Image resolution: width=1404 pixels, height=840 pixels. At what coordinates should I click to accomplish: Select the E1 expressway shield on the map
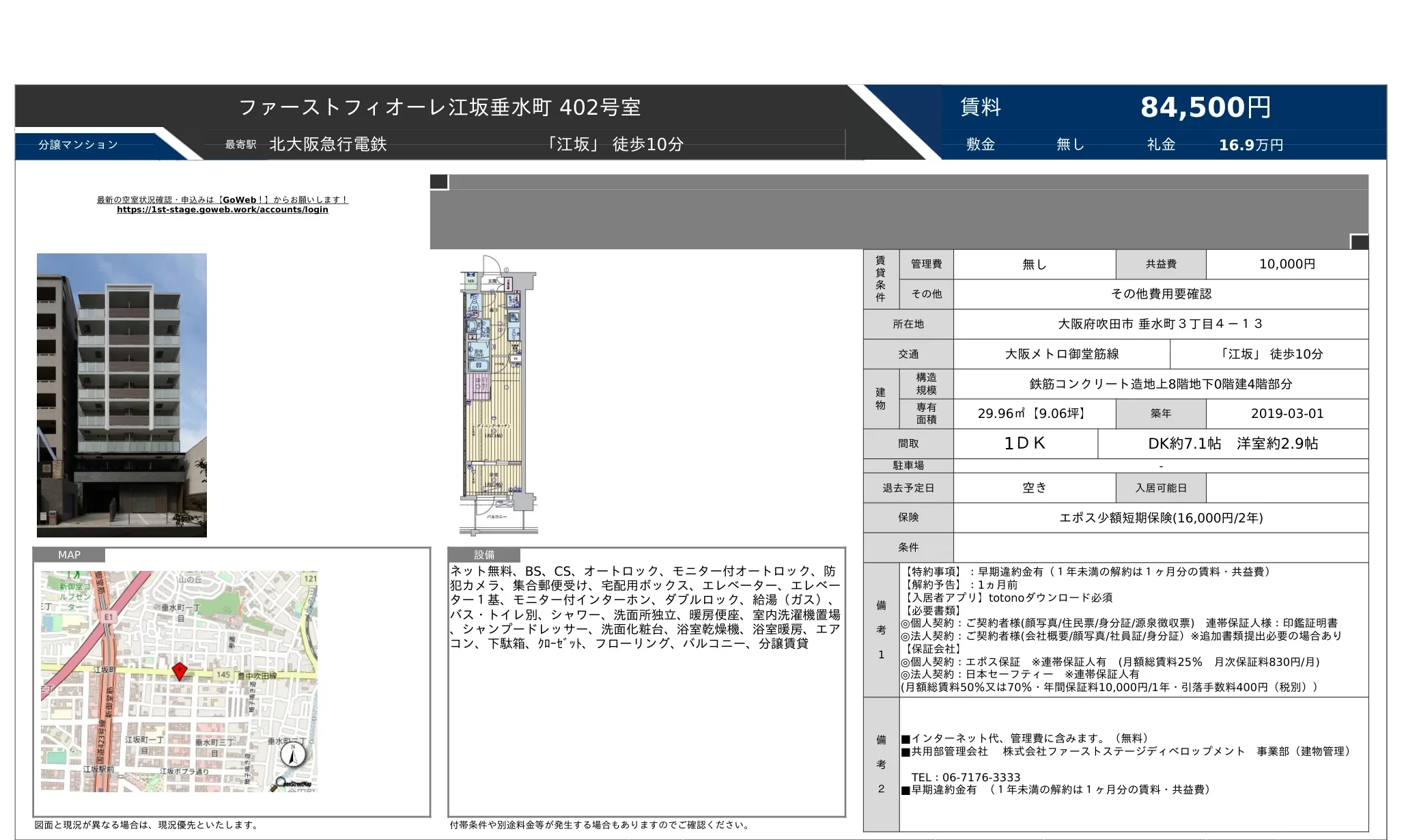click(109, 617)
